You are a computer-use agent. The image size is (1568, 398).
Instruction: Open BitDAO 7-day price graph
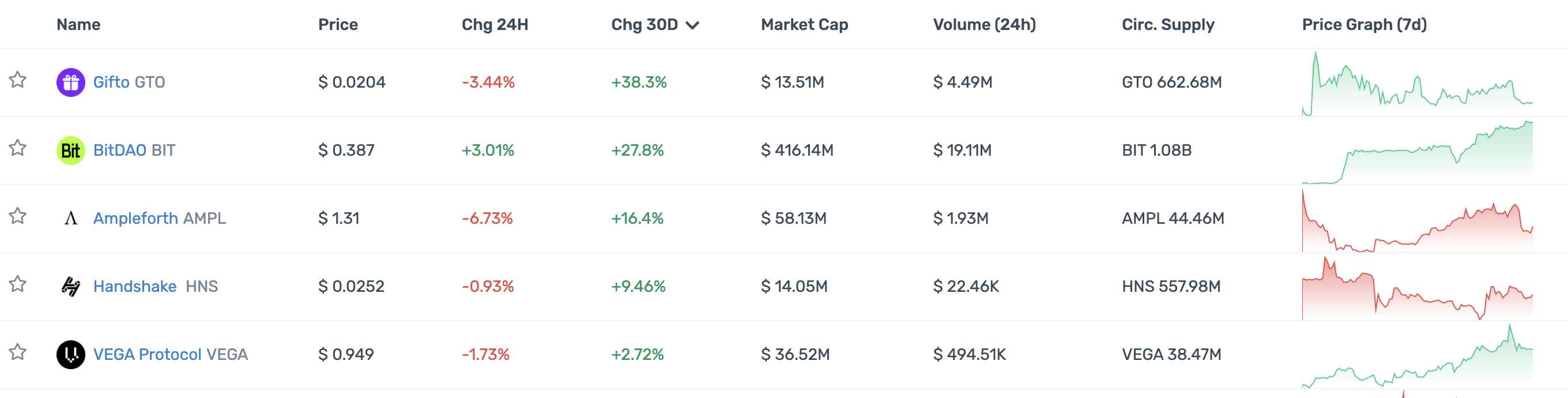click(x=1417, y=152)
